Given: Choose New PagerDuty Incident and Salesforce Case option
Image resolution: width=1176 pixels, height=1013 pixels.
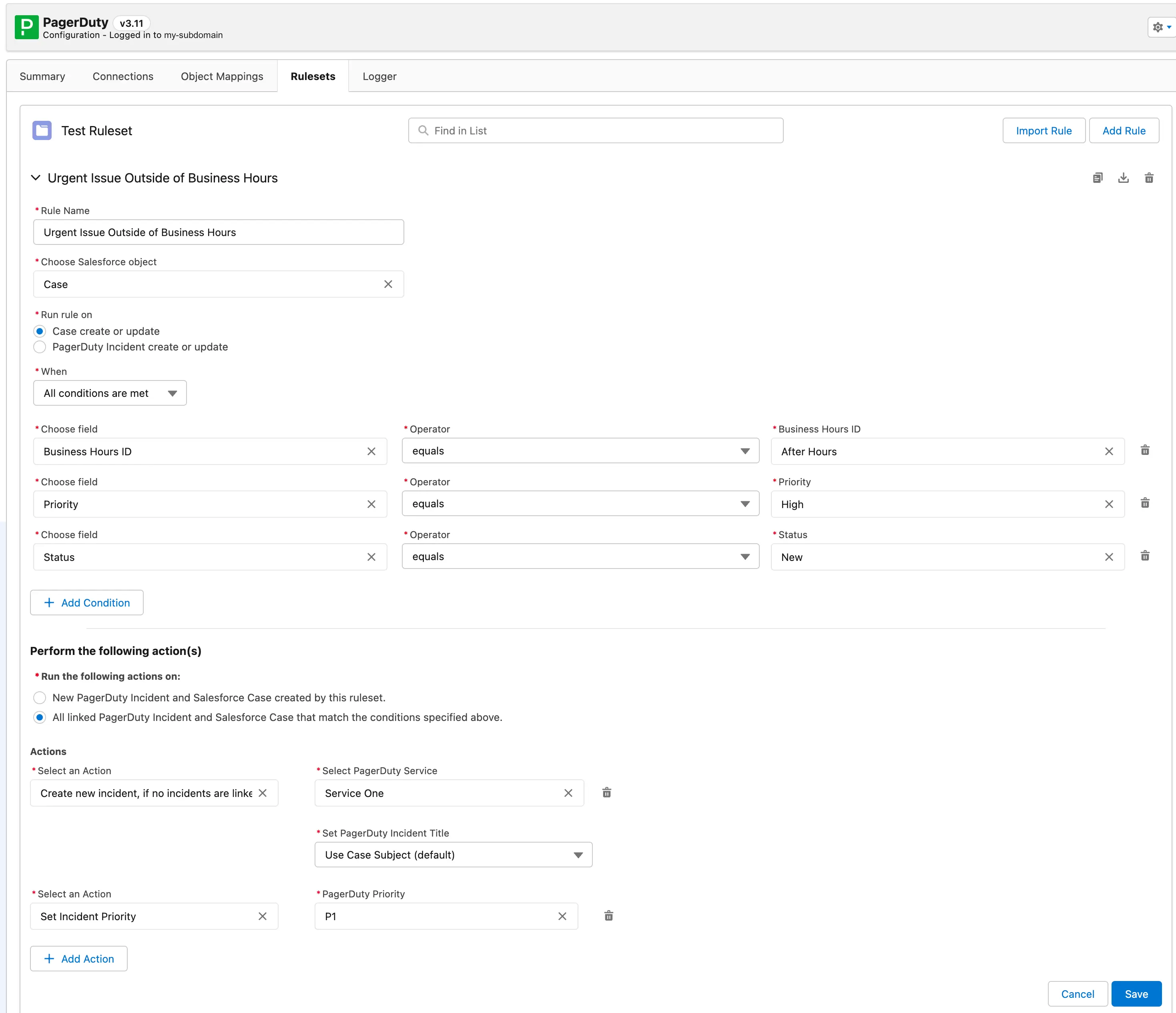Looking at the screenshot, I should [x=40, y=698].
